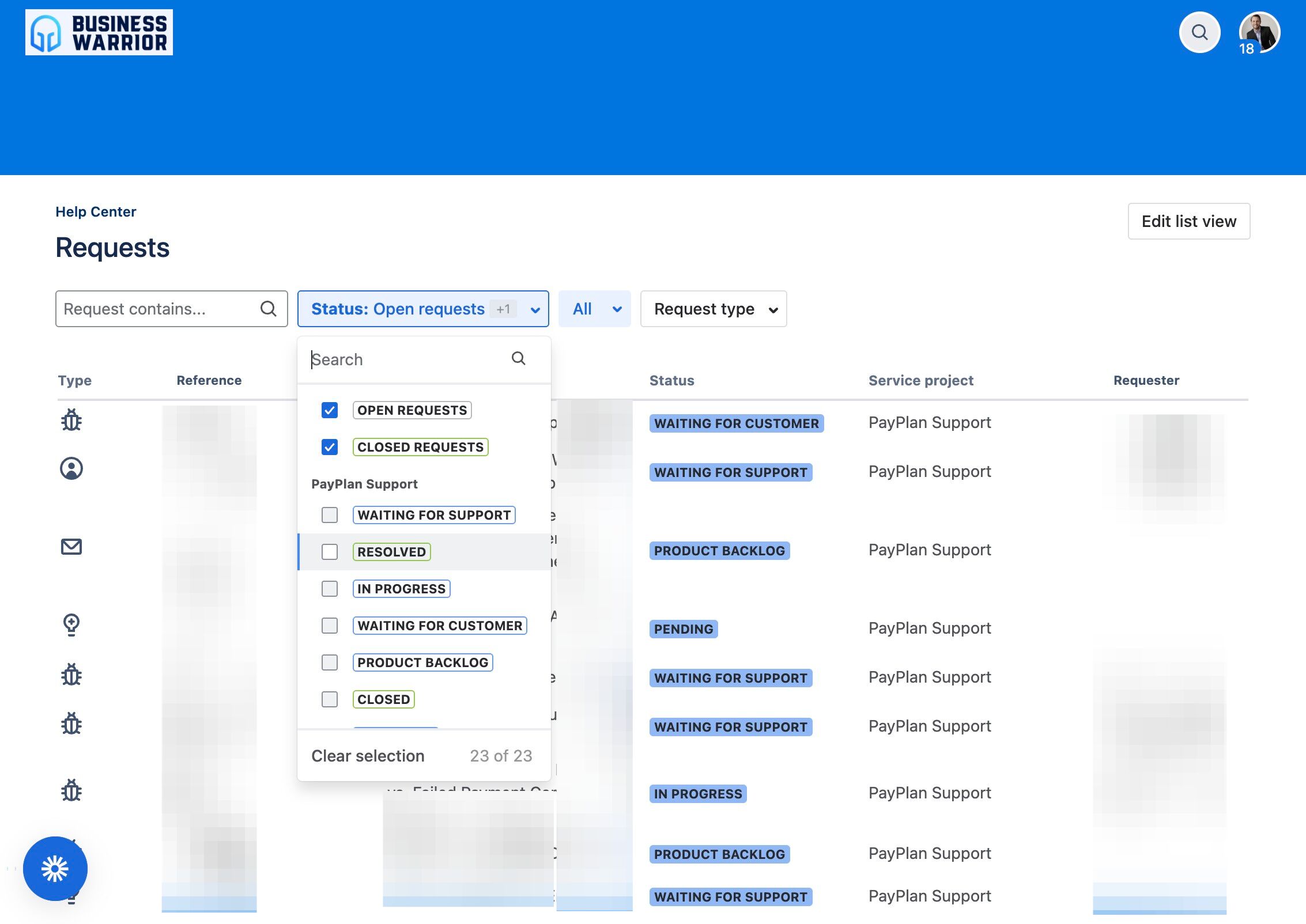
Task: Click the Service project column header
Action: (921, 380)
